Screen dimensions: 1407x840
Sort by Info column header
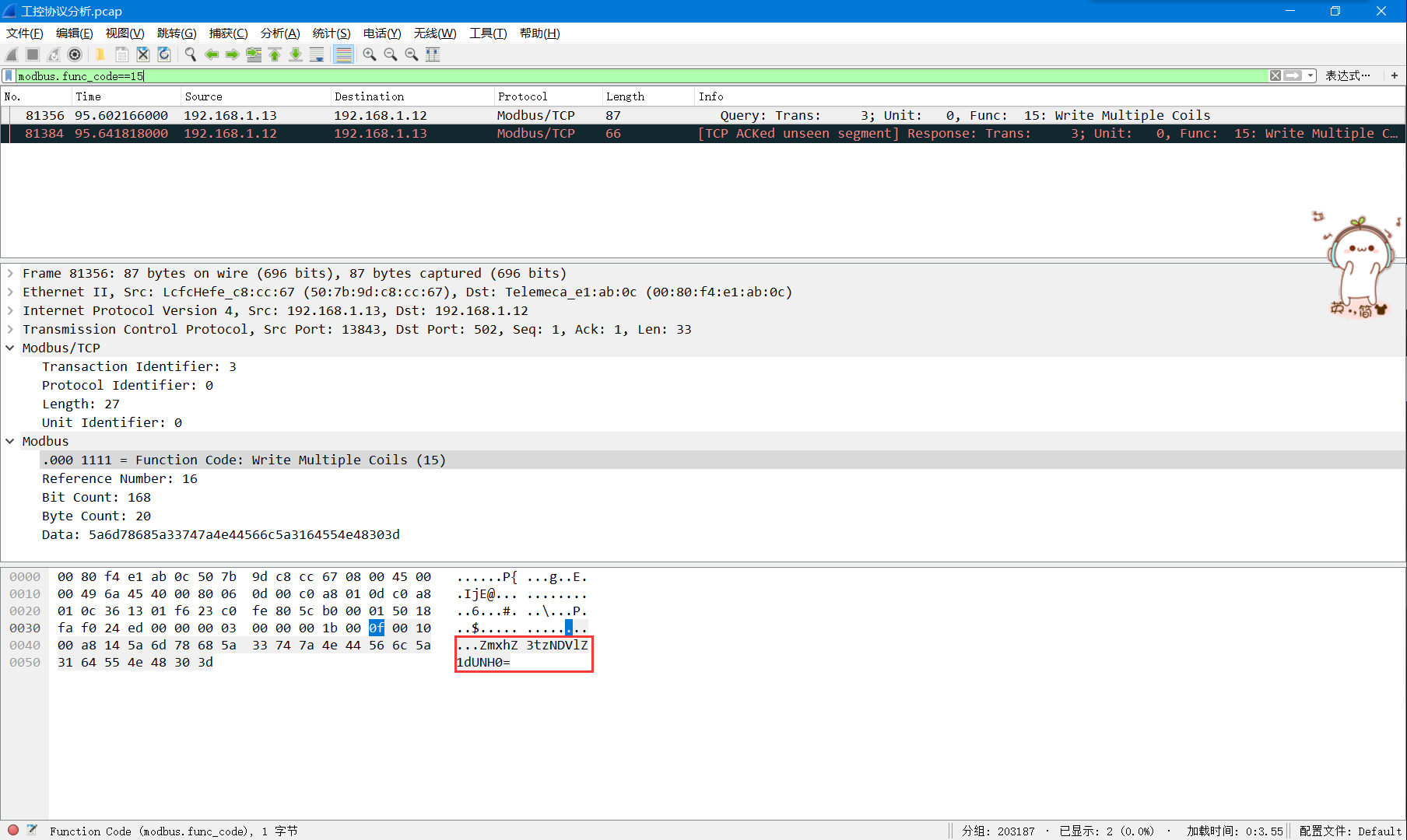(x=1050, y=96)
